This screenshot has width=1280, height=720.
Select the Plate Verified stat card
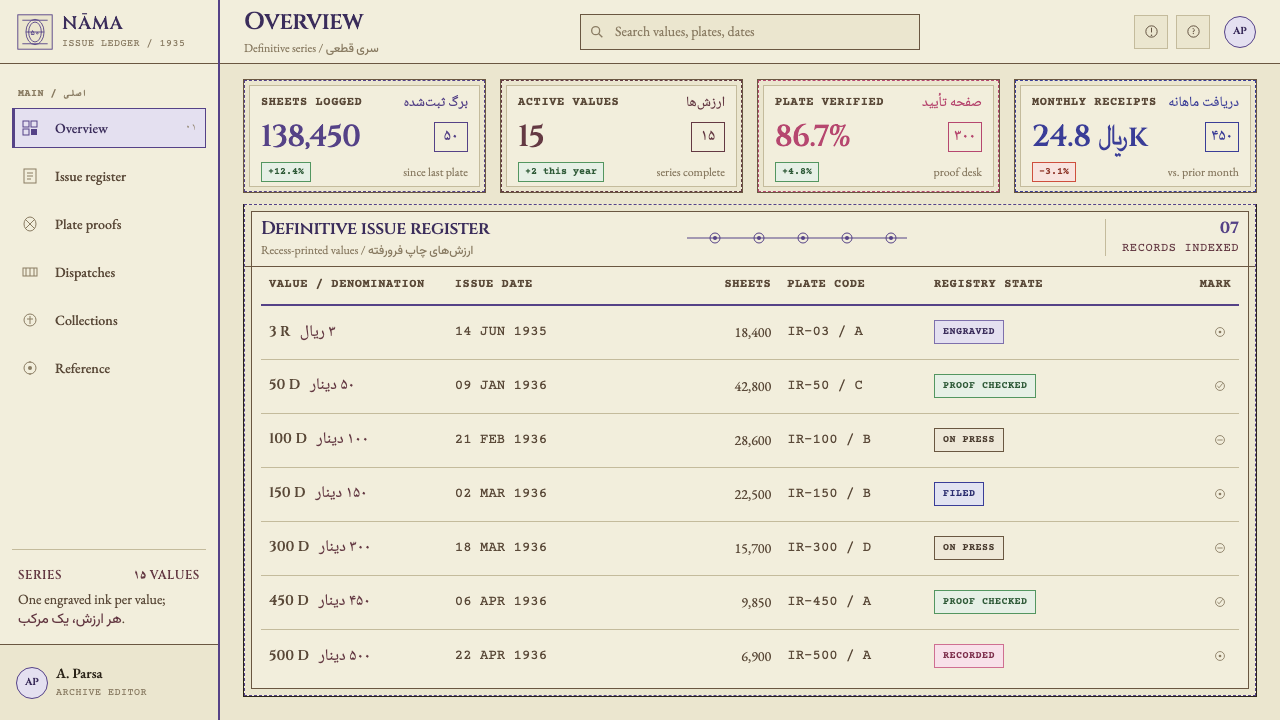(878, 136)
